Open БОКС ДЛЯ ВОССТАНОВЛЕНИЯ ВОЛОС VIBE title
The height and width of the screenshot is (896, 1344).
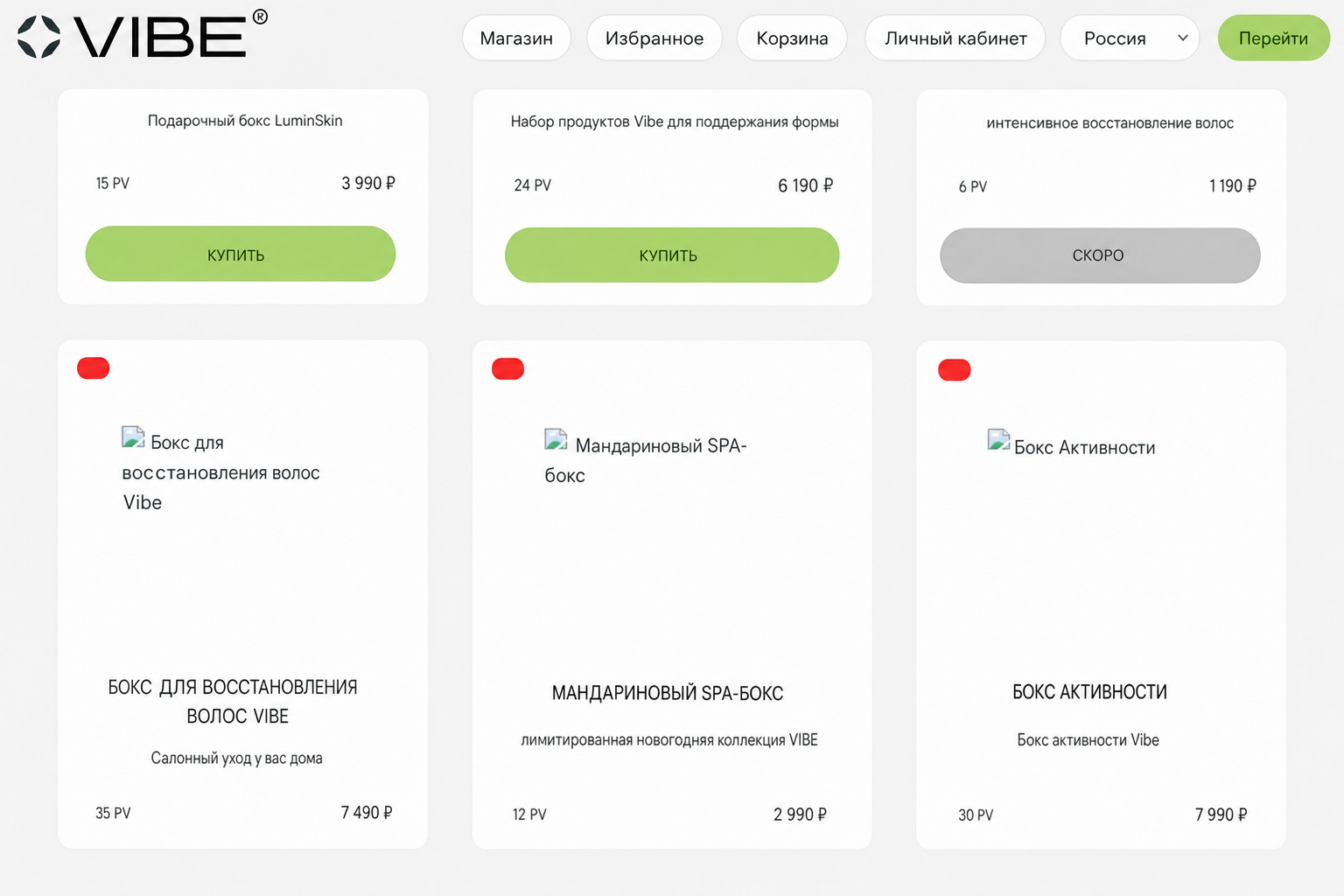(233, 702)
